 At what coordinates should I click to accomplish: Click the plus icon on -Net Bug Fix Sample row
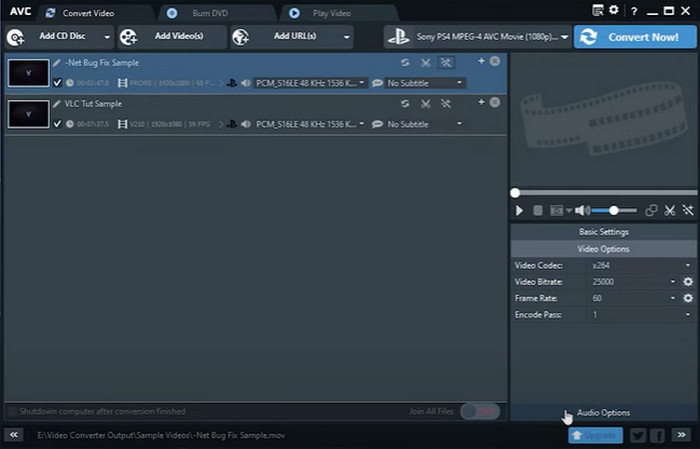(x=481, y=61)
